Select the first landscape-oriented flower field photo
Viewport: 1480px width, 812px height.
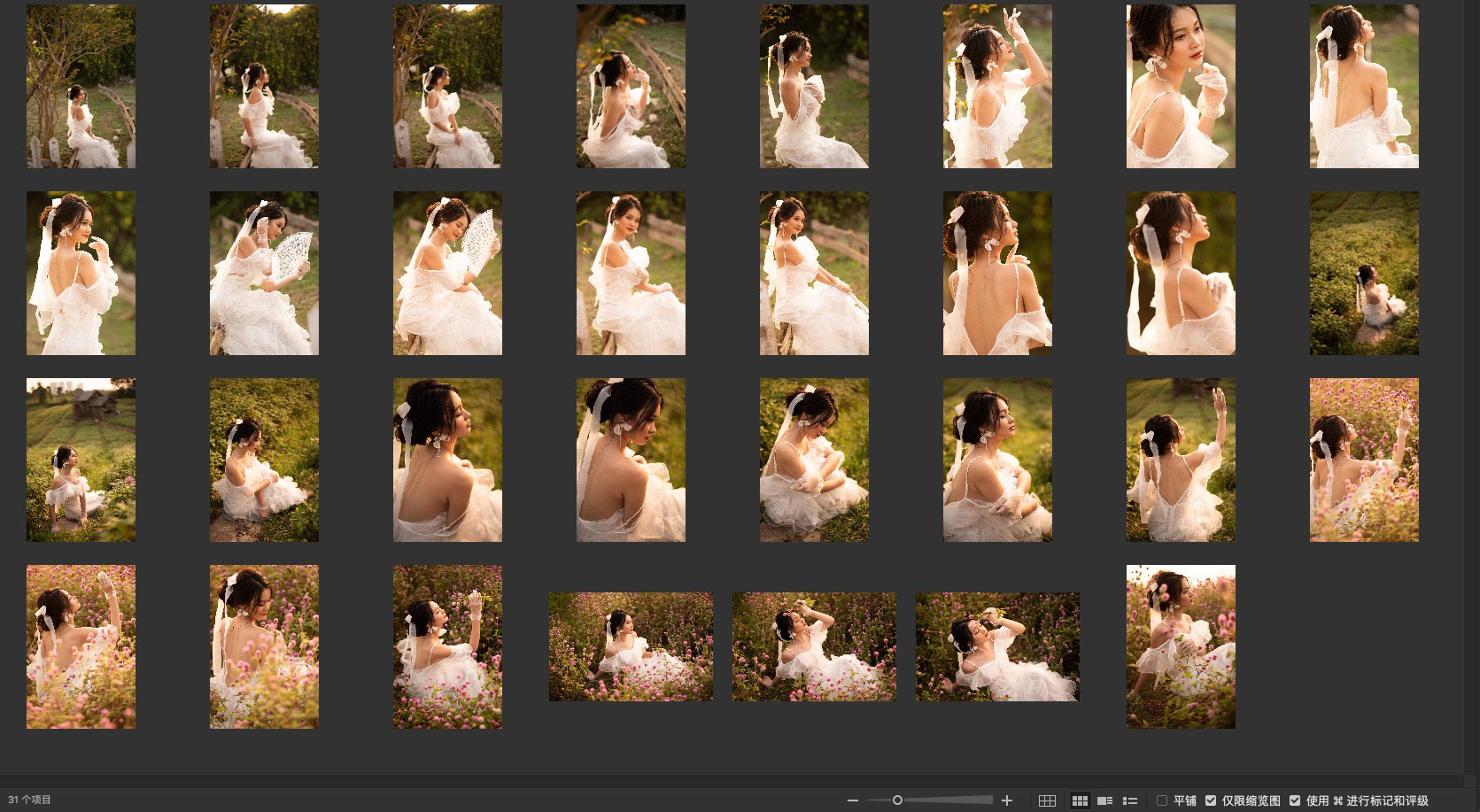pyautogui.click(x=631, y=646)
